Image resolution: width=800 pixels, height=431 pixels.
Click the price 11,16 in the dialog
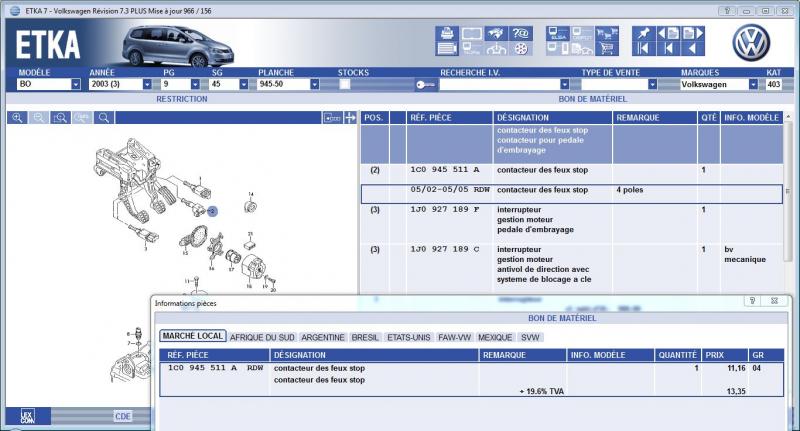tap(736, 368)
